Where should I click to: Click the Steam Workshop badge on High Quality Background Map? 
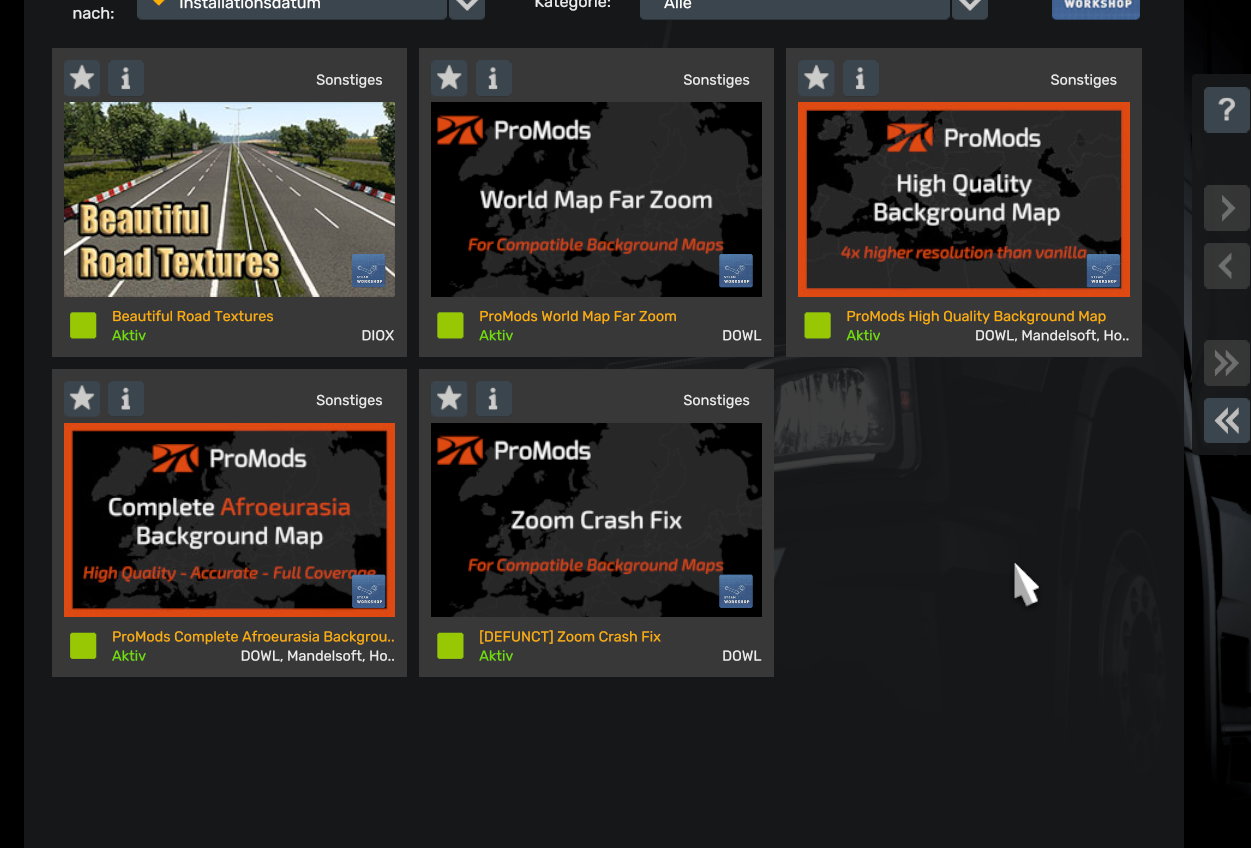point(1102,271)
